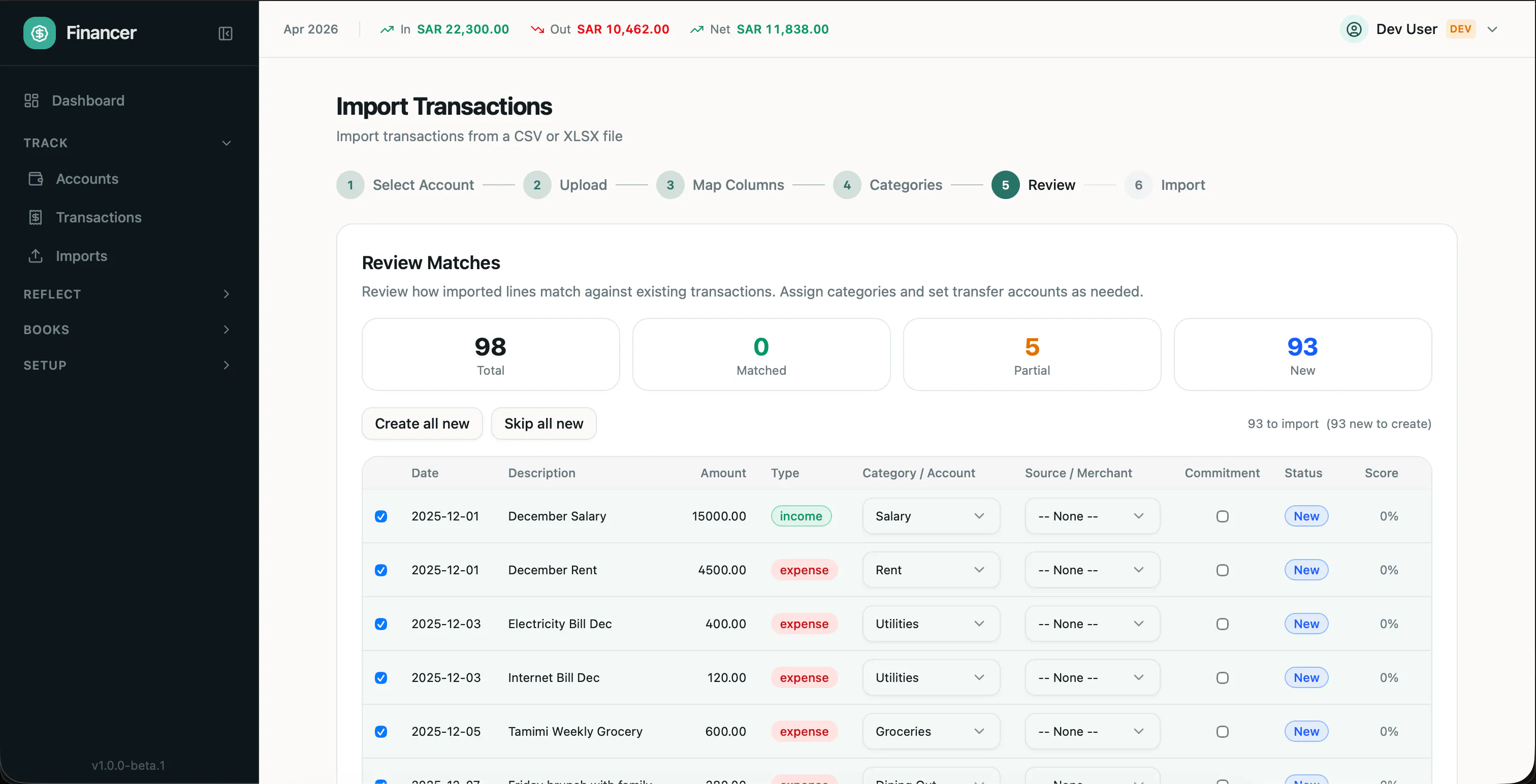Open Source/Merchant dropdown for December Salary
Viewport: 1536px width, 784px height.
pos(1093,516)
